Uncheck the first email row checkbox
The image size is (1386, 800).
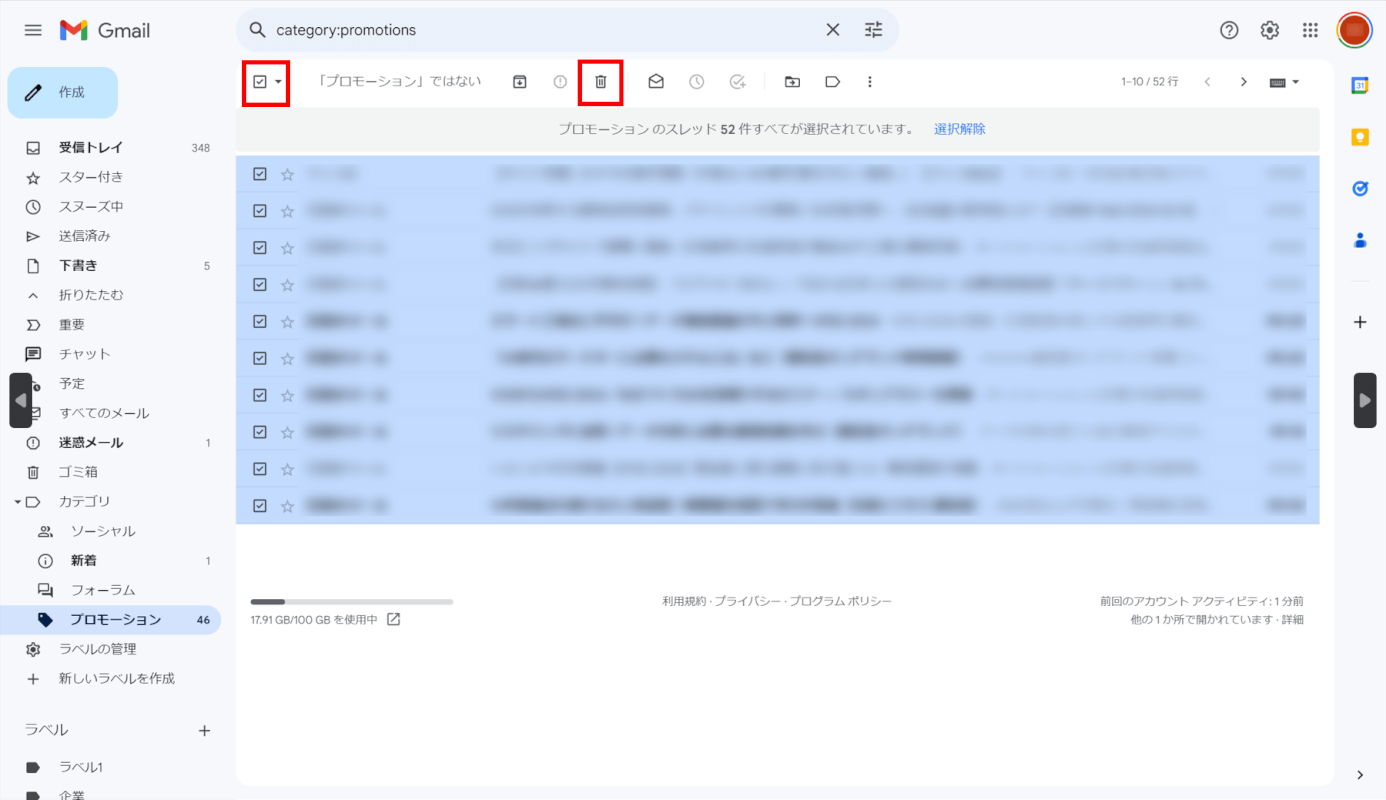tap(260, 174)
